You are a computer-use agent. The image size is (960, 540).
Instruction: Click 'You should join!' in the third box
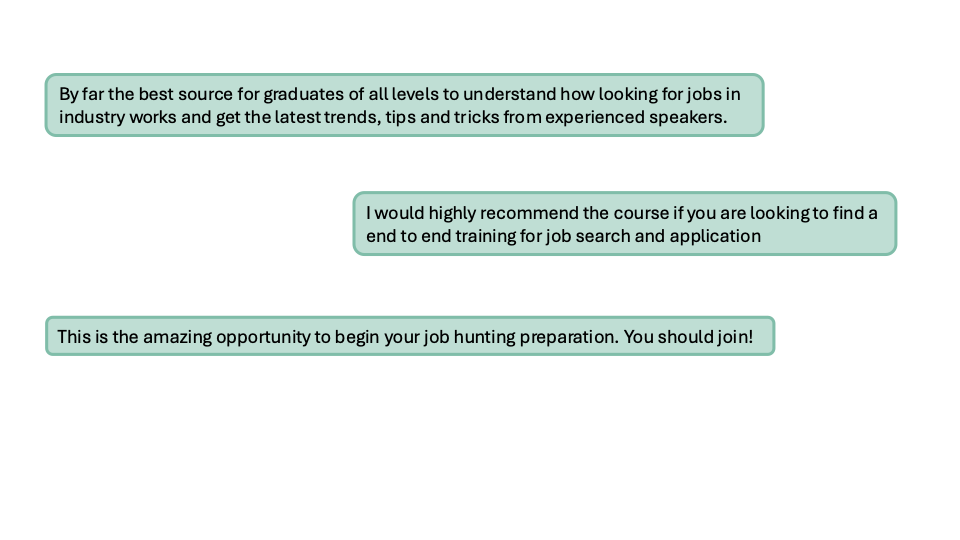688,337
